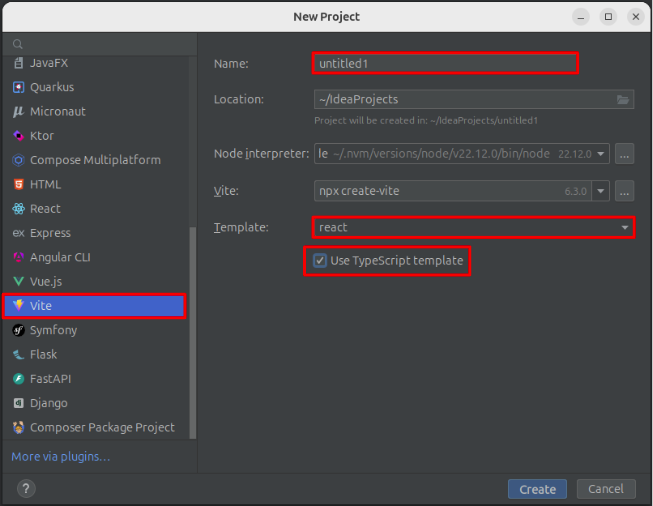Click the npx create-vite text field
This screenshot has height=506, width=653.
[x=453, y=191]
